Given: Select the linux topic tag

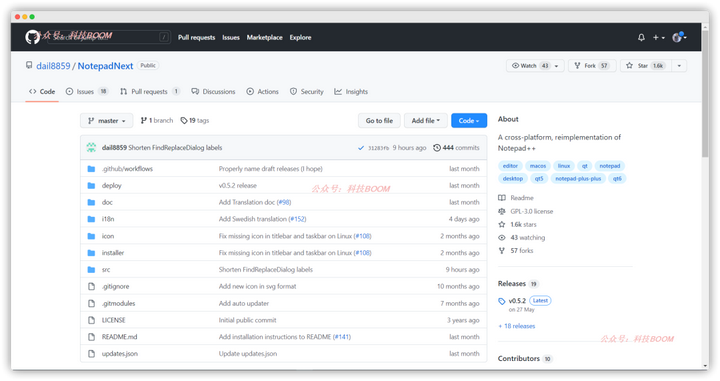Looking at the screenshot, I should click(564, 166).
